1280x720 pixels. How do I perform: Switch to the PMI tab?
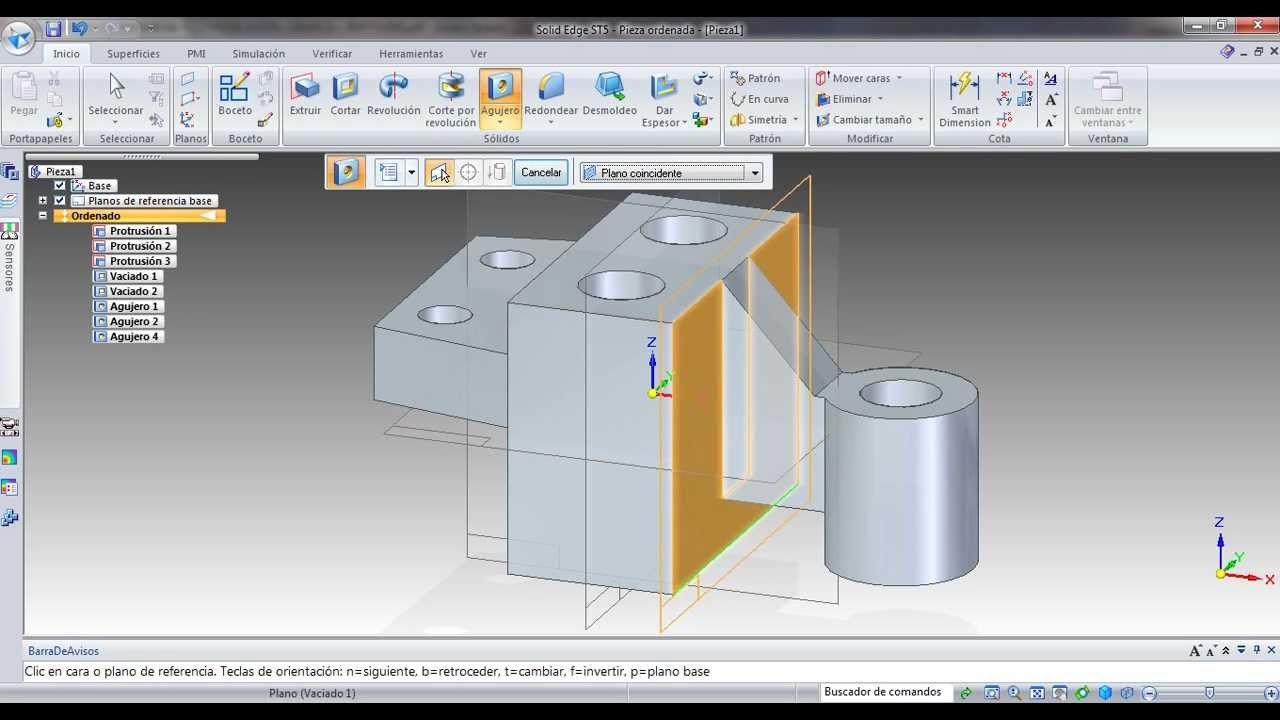(196, 54)
